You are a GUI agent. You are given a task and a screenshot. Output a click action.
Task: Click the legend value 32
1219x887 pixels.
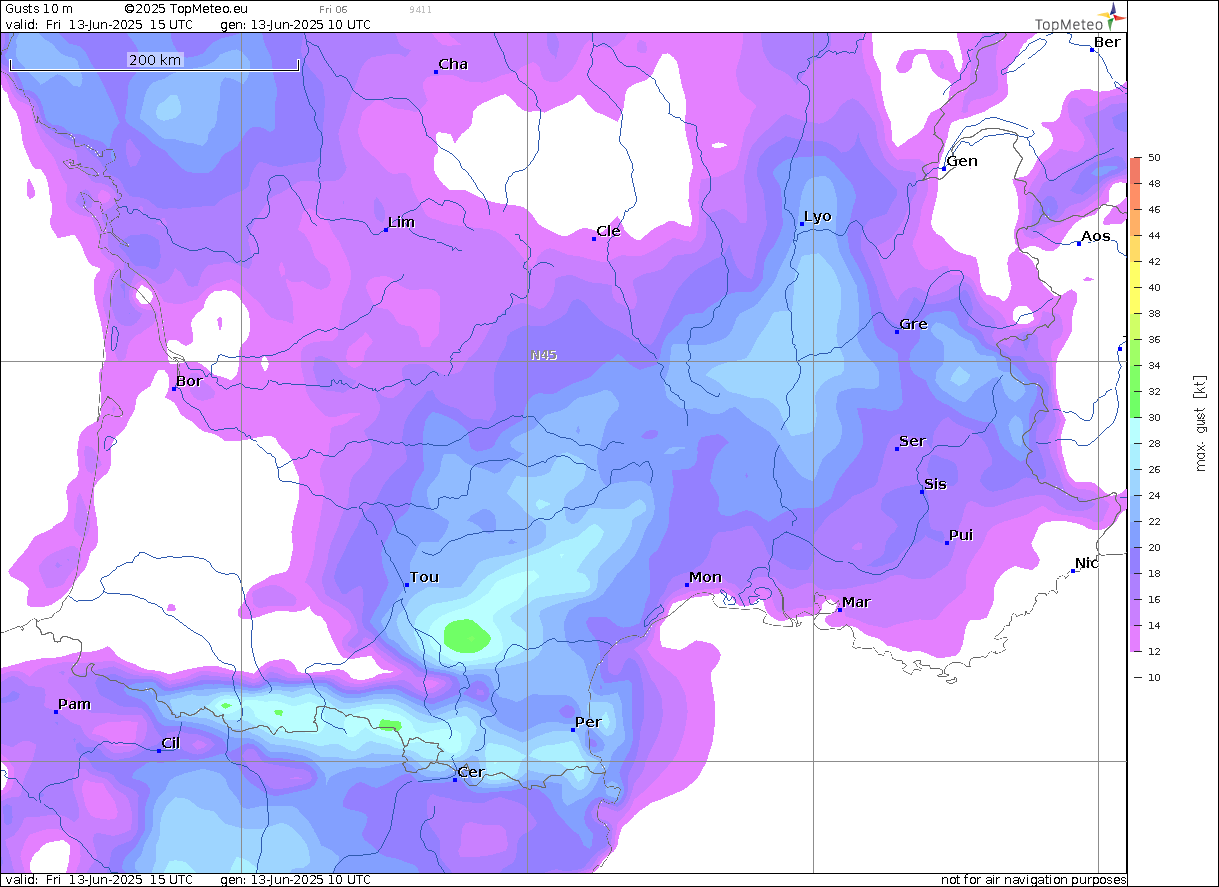pos(1154,392)
